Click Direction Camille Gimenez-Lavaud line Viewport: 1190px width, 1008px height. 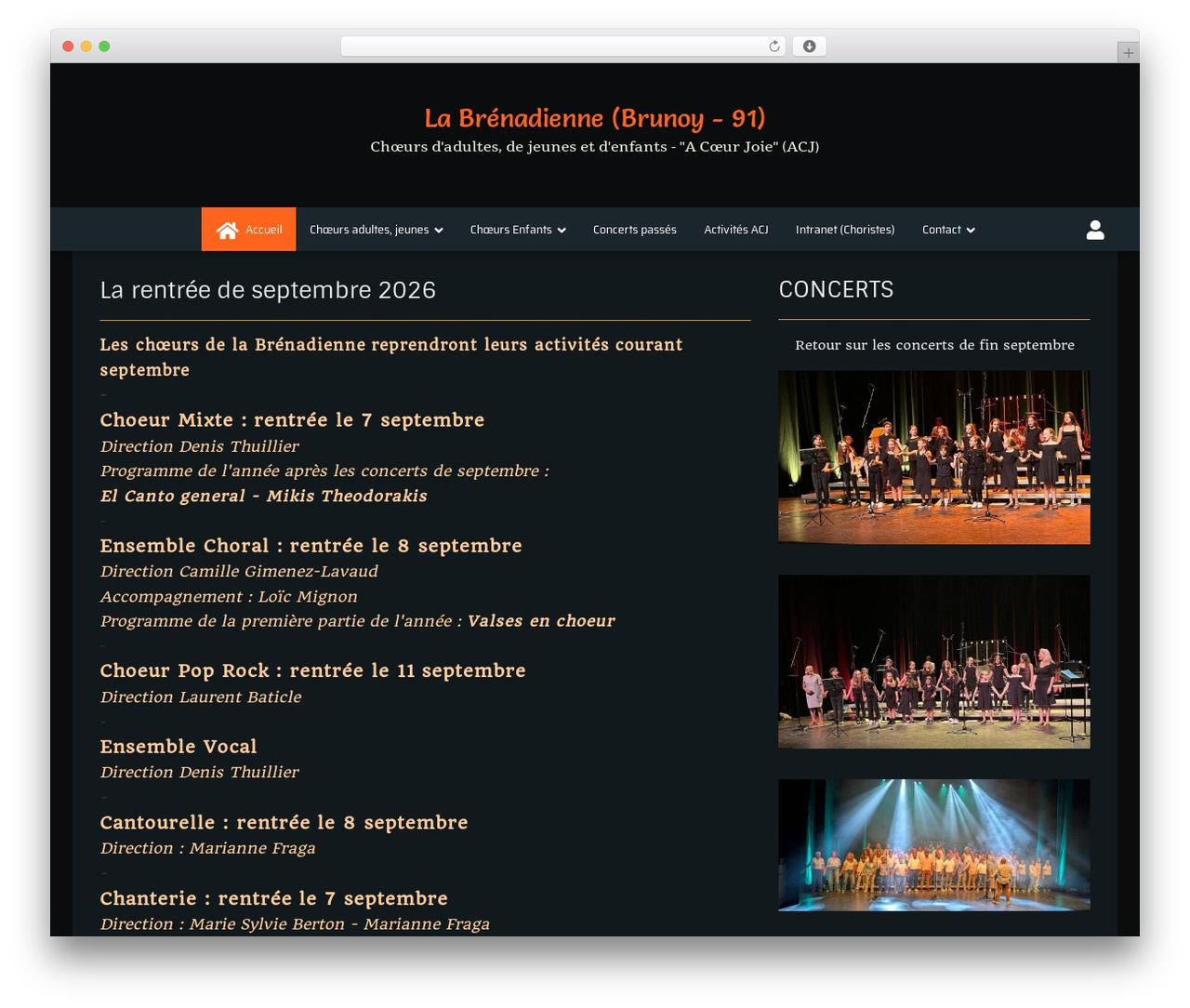[239, 571]
